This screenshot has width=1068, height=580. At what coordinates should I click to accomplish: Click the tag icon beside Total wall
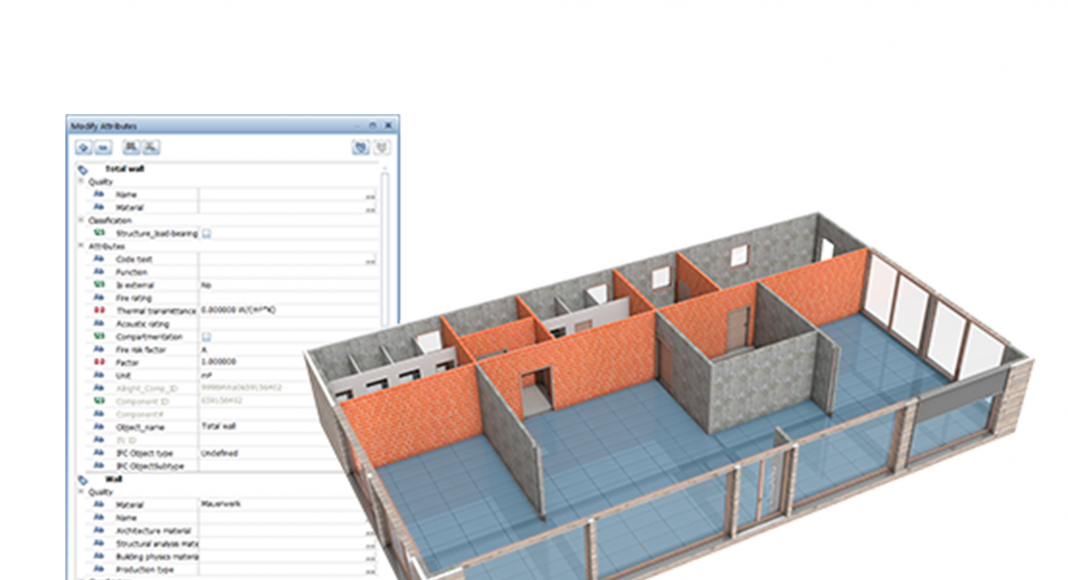[83, 170]
